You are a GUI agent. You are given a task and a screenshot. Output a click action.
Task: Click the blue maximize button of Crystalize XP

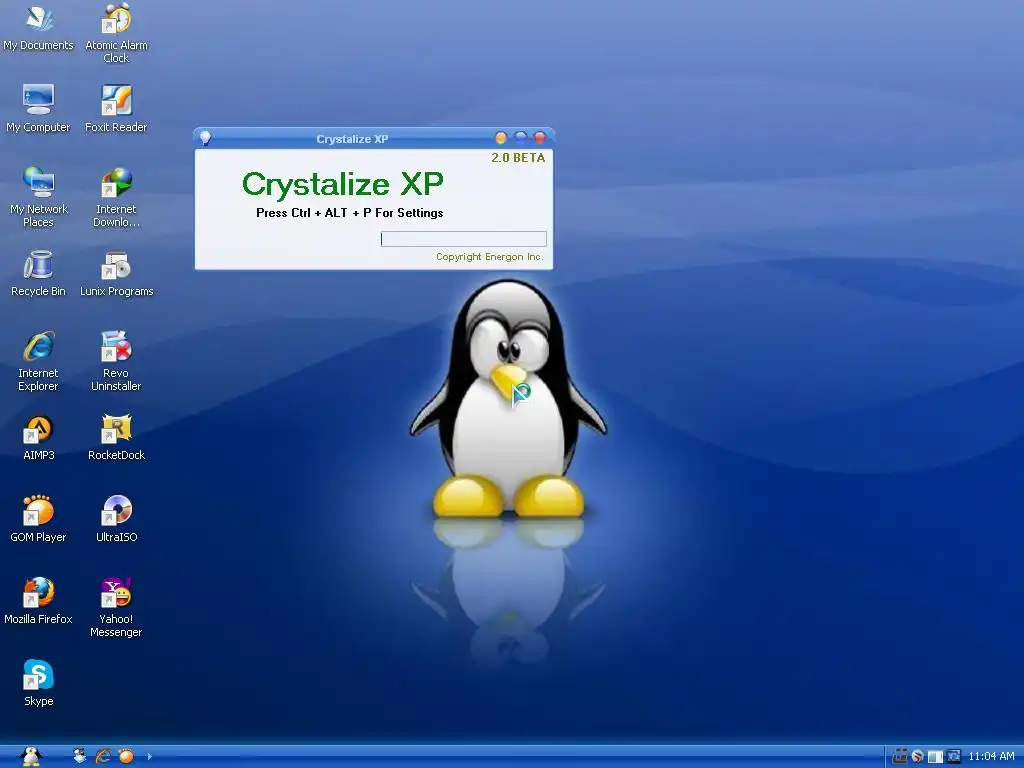520,137
